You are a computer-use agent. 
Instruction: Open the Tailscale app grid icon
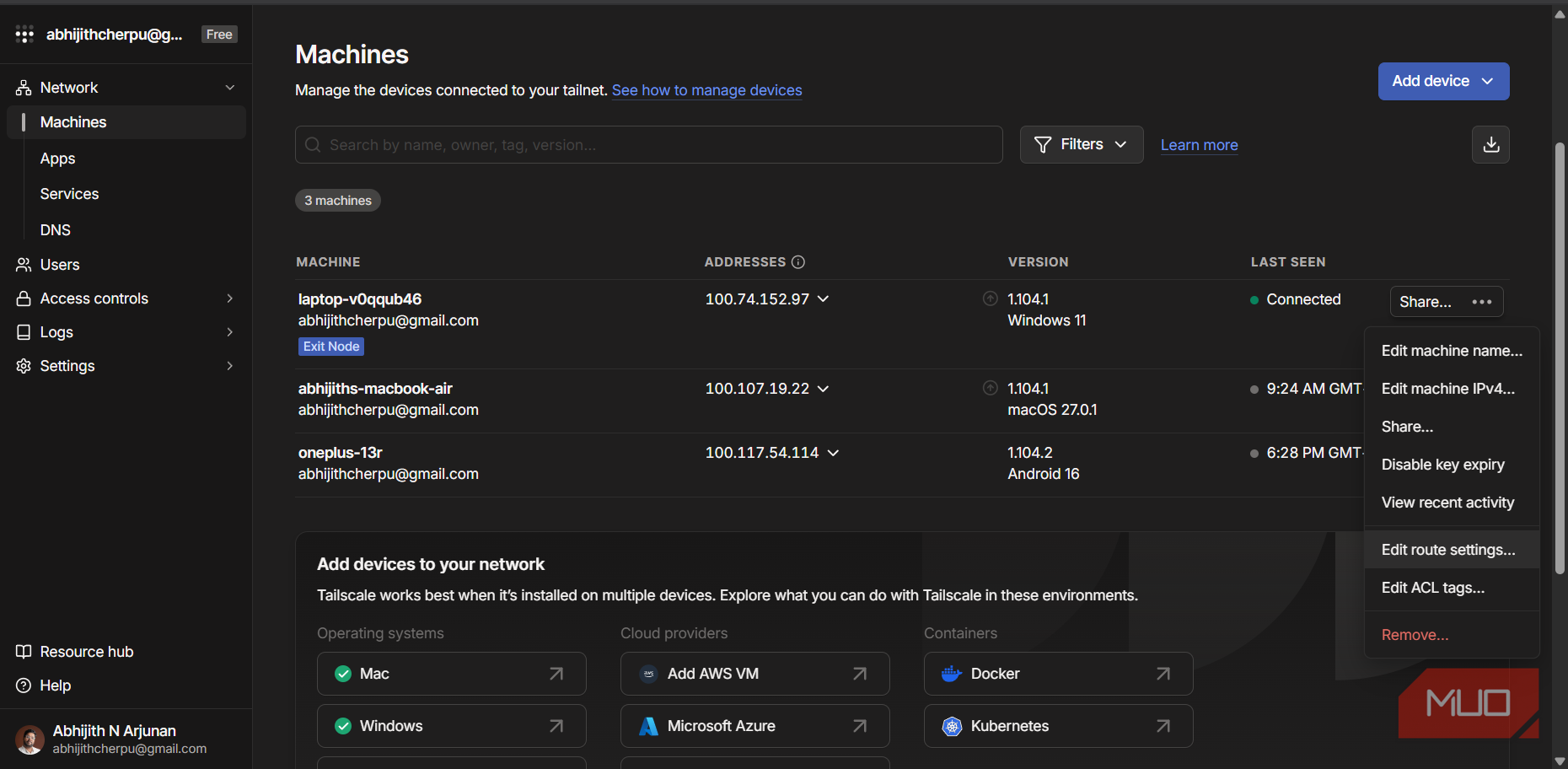[x=24, y=35]
